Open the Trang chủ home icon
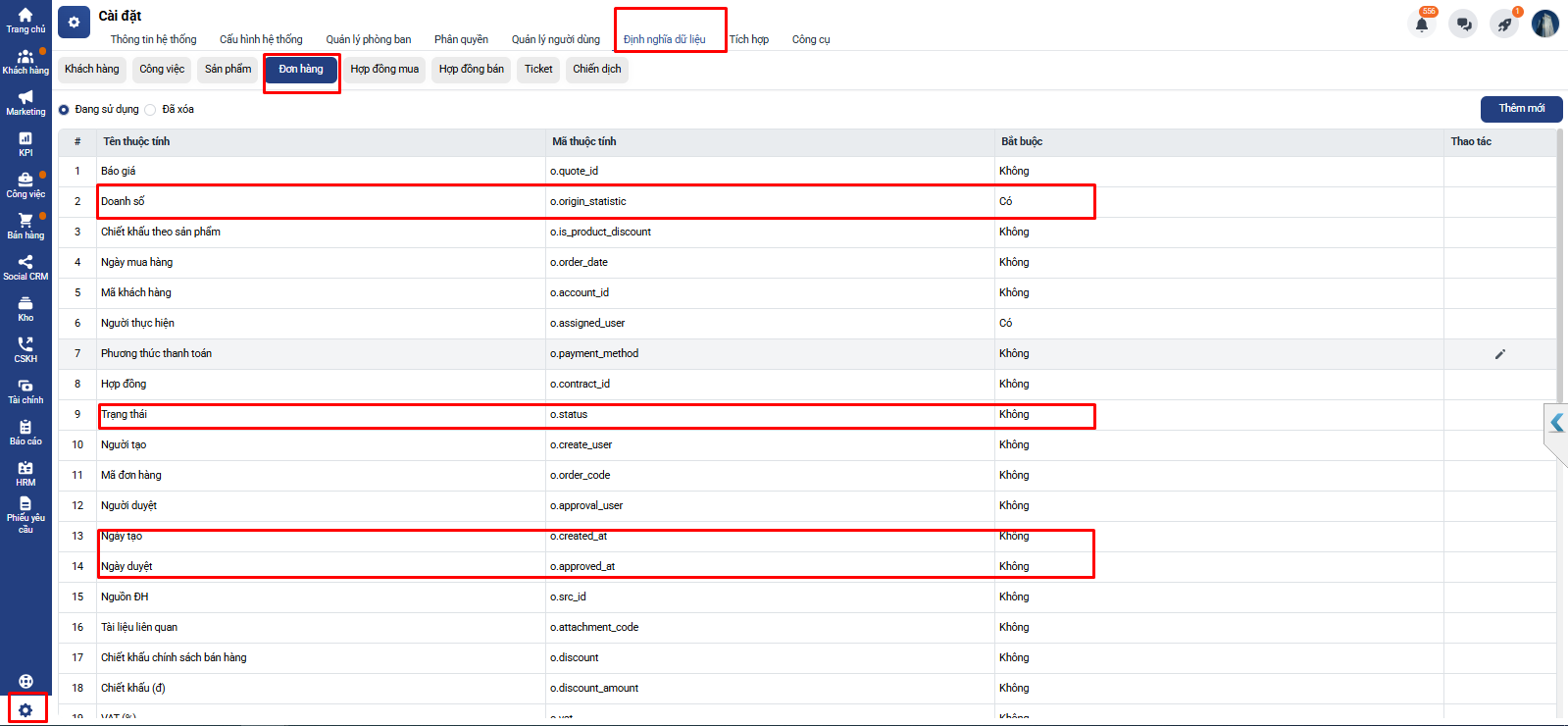Image resolution: width=1568 pixels, height=726 pixels. point(25,20)
